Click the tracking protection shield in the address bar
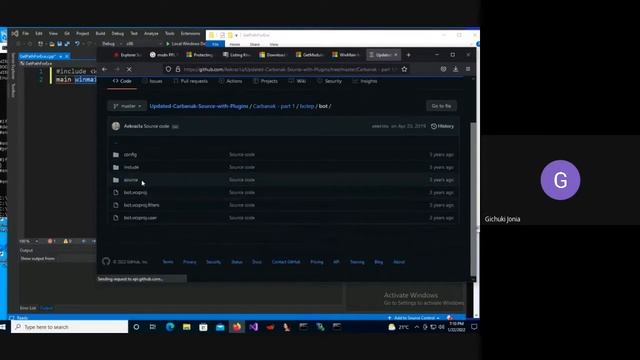The image size is (640, 360). click(168, 69)
